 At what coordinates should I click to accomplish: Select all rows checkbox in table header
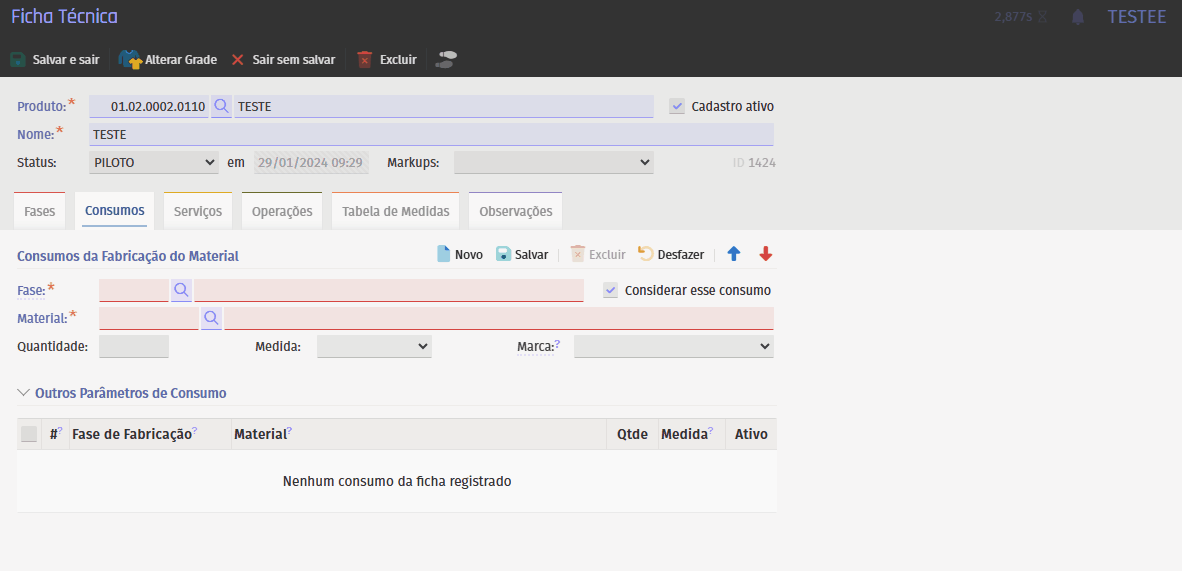pos(29,434)
